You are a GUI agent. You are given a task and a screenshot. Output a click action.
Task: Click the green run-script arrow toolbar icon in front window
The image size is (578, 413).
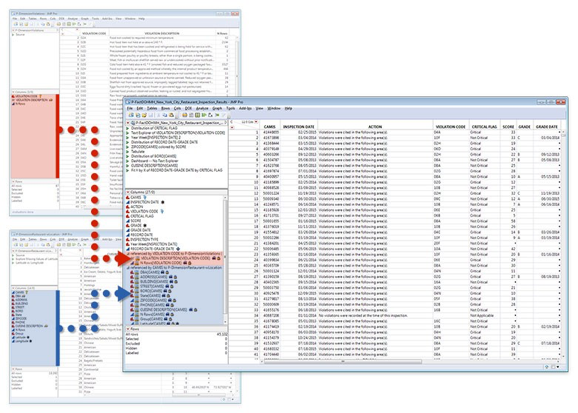coord(204,115)
